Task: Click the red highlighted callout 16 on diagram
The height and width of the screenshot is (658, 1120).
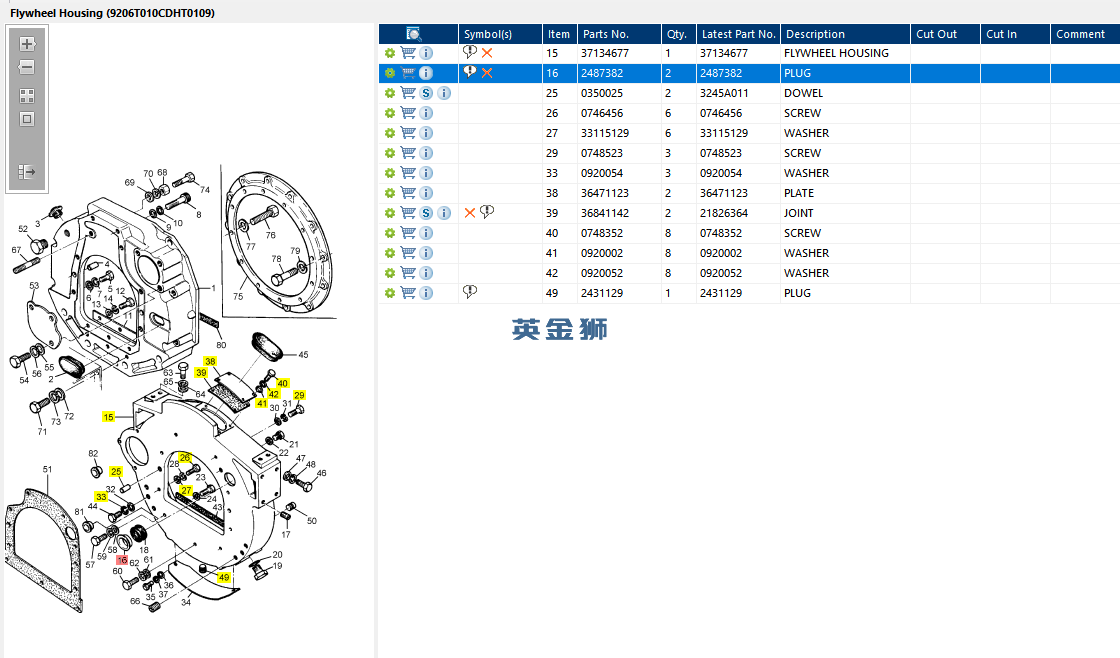Action: tap(122, 560)
